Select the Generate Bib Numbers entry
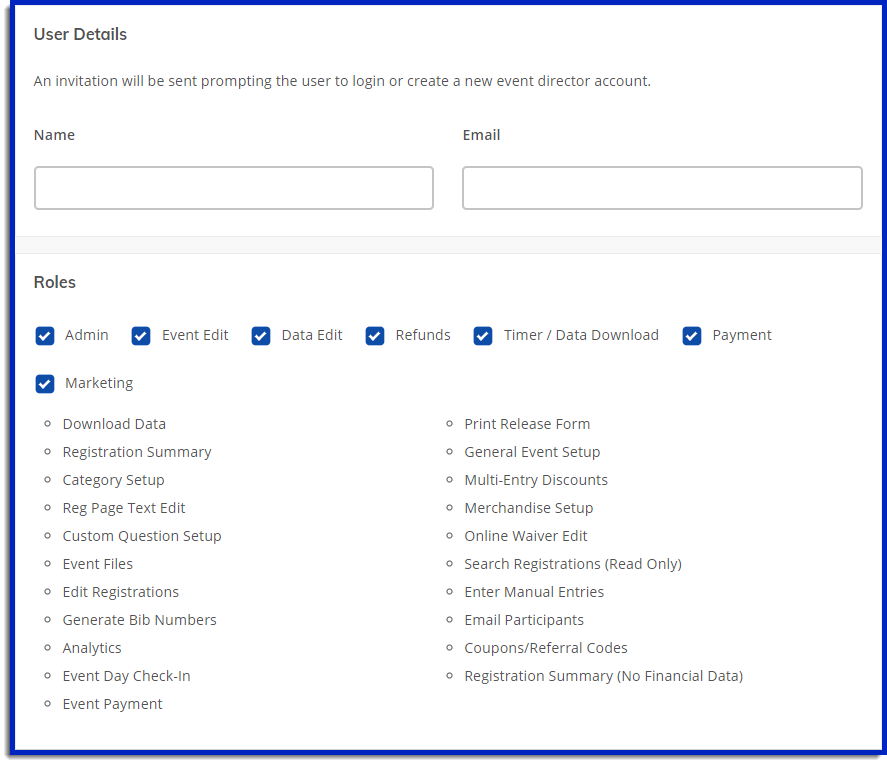The height and width of the screenshot is (765, 887). (x=139, y=620)
